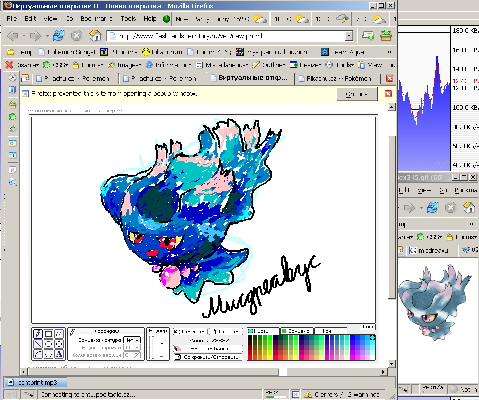This screenshot has width=479, height=400.
Task: Open the Forward history dropdown arrow
Action: (x=47, y=36)
